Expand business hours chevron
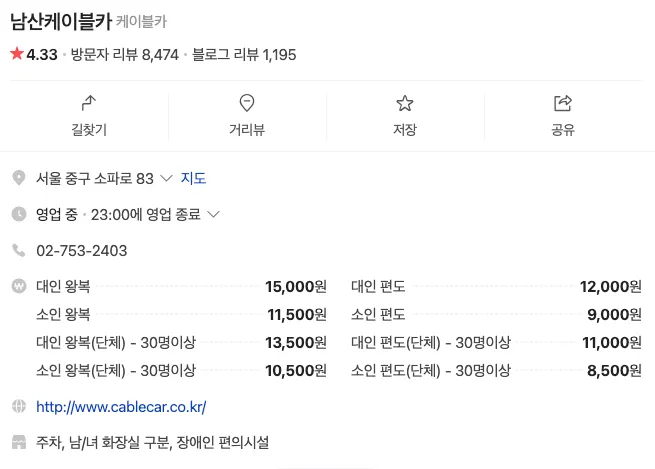 [212, 214]
